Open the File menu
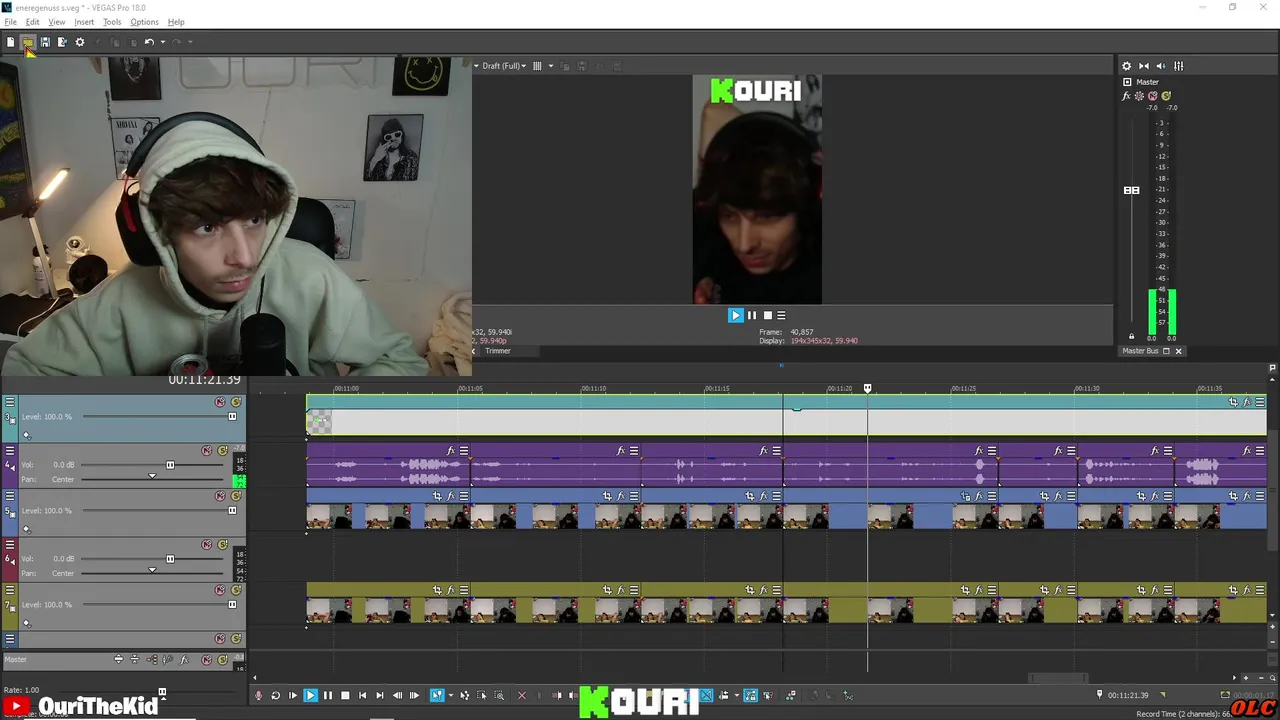Viewport: 1280px width, 720px height. pos(11,22)
